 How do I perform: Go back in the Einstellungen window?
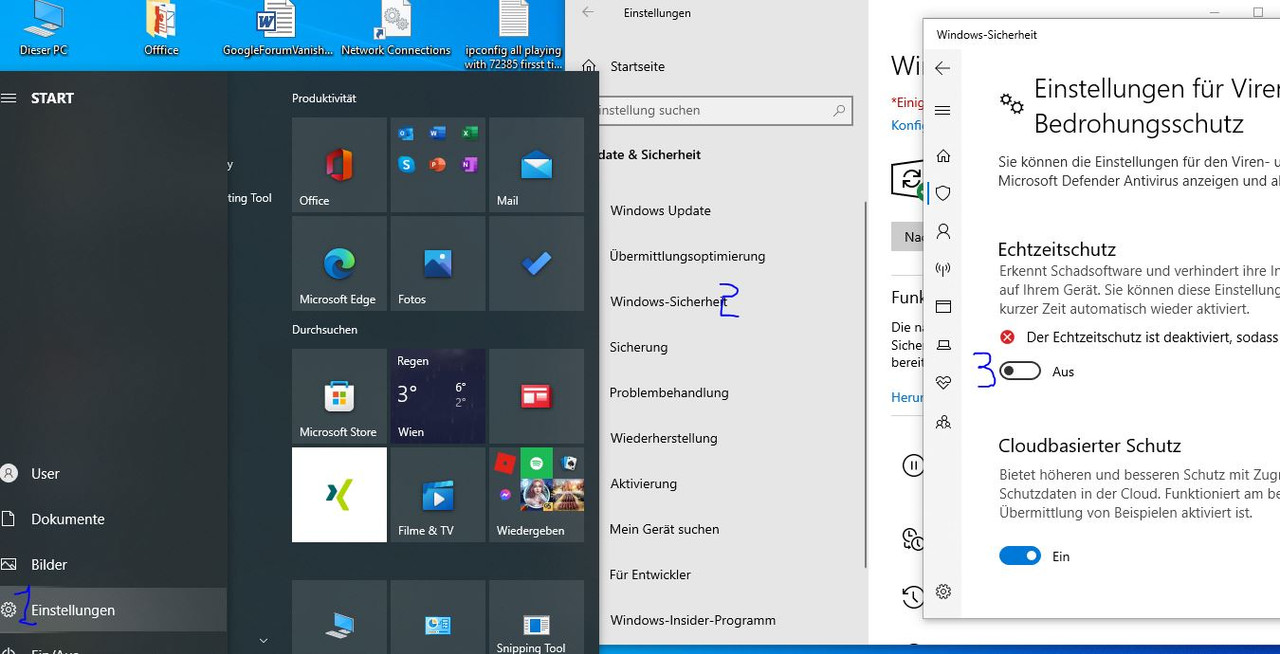click(x=588, y=13)
